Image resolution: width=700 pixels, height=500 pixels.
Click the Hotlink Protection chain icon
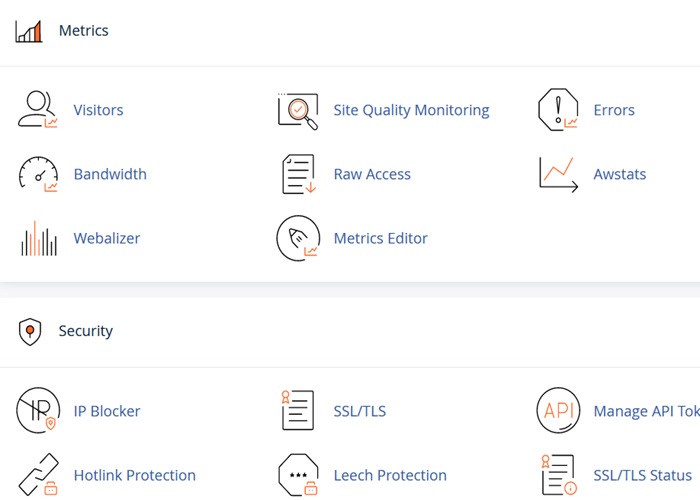pyautogui.click(x=38, y=475)
